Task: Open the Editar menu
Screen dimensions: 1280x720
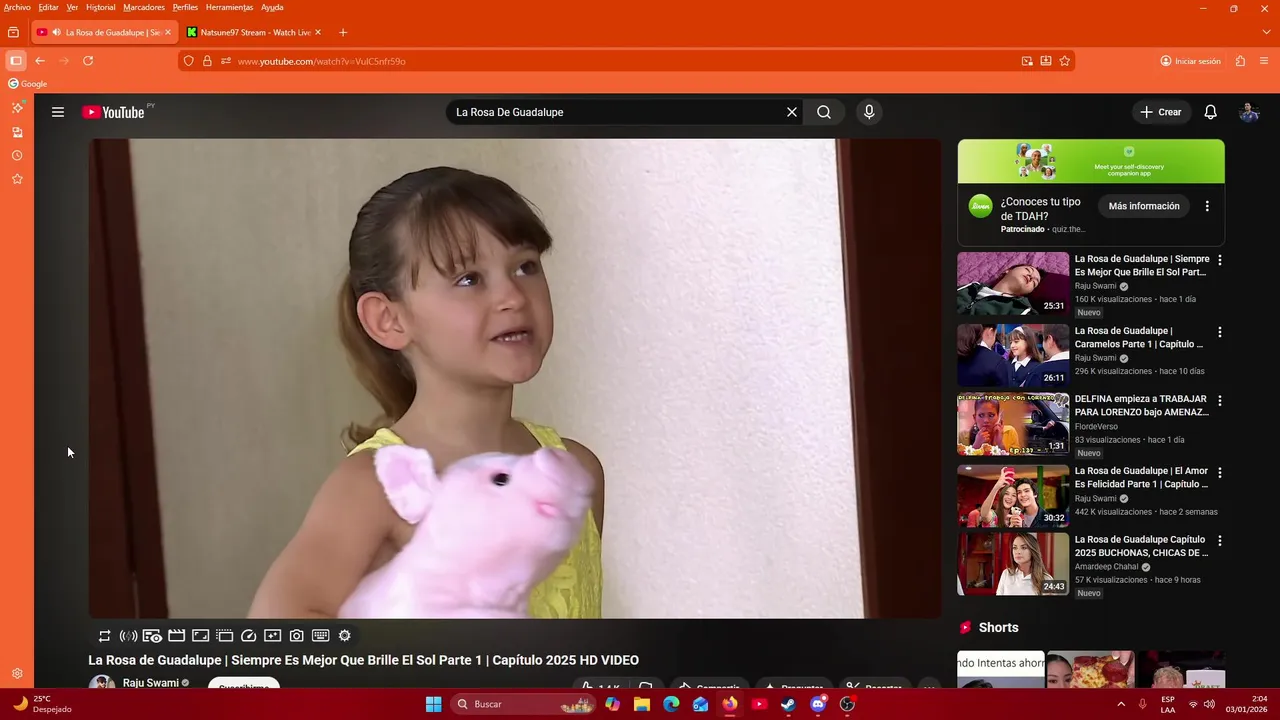Action: 48,7
